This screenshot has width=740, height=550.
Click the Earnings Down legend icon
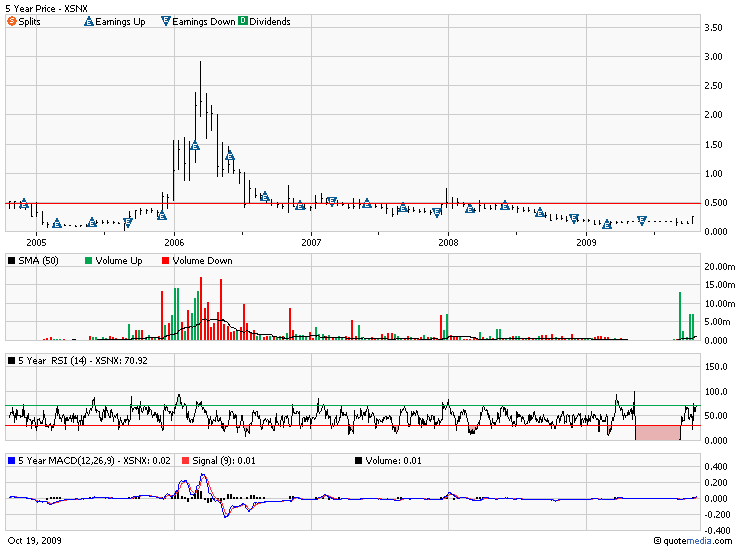[x=165, y=21]
